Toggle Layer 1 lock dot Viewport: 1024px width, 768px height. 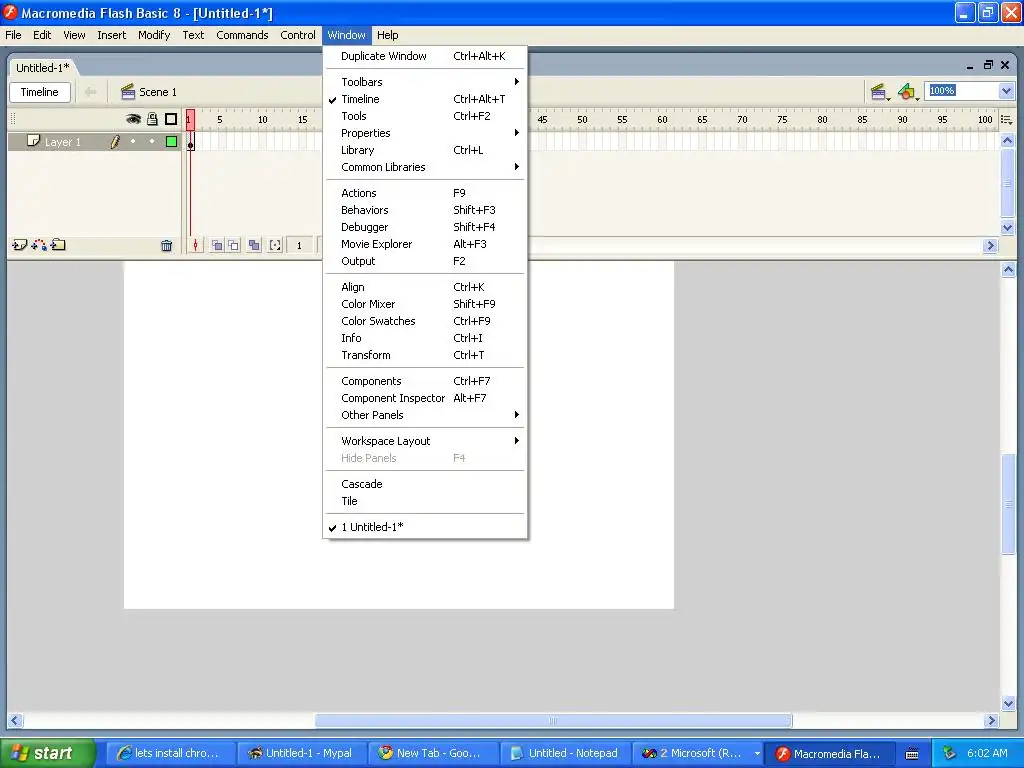pos(152,142)
